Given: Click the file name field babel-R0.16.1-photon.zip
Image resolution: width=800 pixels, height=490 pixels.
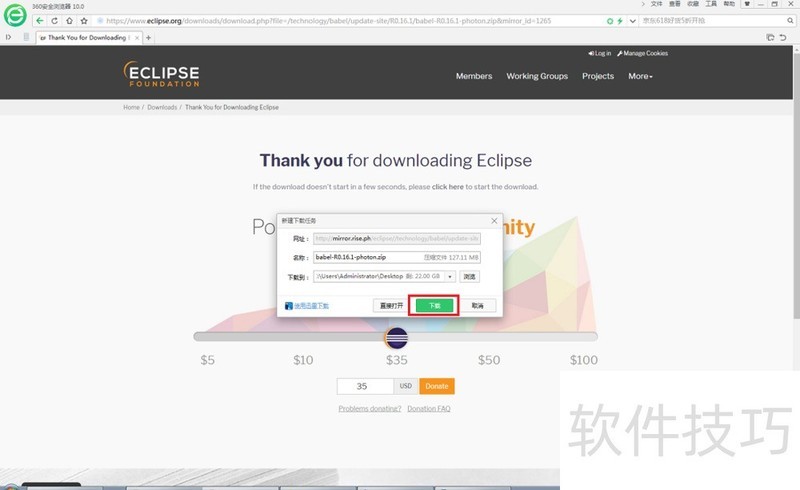Looking at the screenshot, I should coord(396,257).
